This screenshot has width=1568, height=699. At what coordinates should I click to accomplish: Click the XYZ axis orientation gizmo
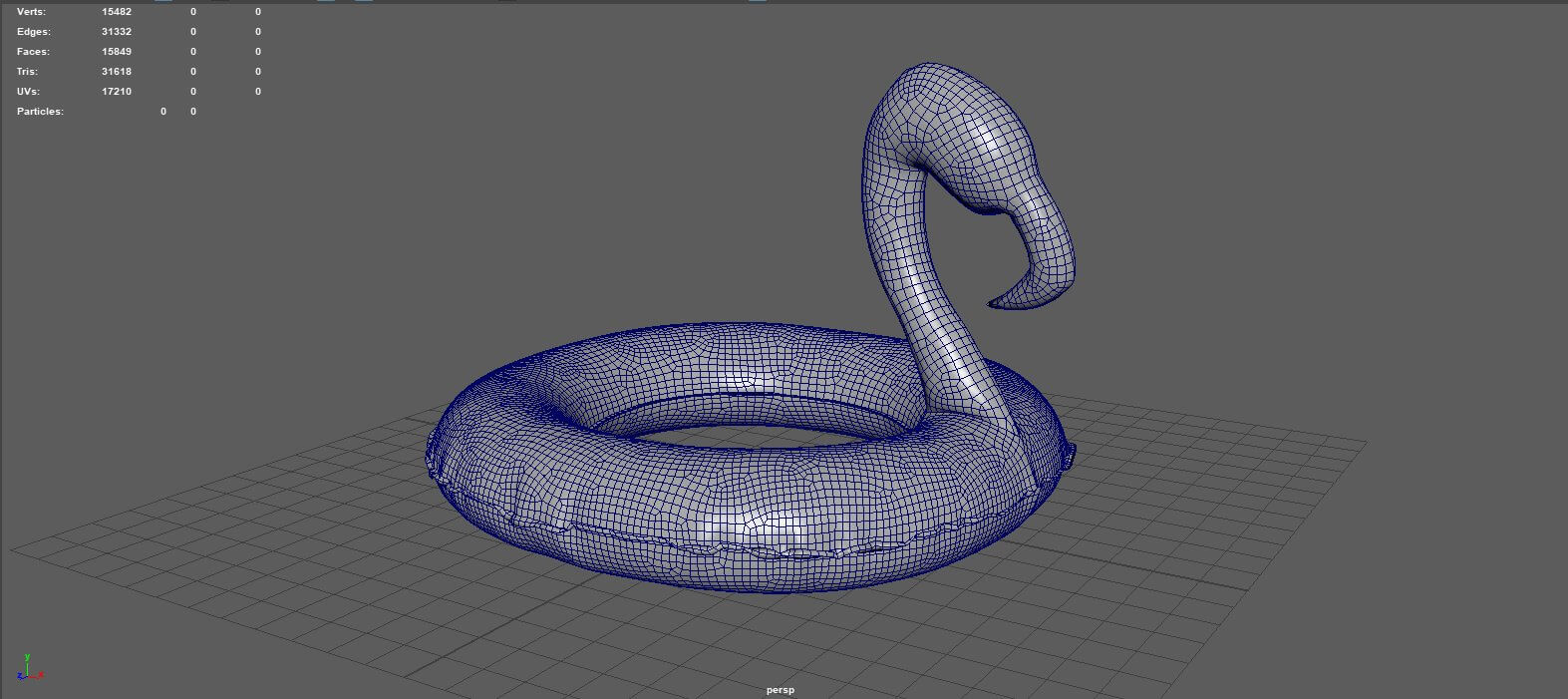(x=29, y=670)
